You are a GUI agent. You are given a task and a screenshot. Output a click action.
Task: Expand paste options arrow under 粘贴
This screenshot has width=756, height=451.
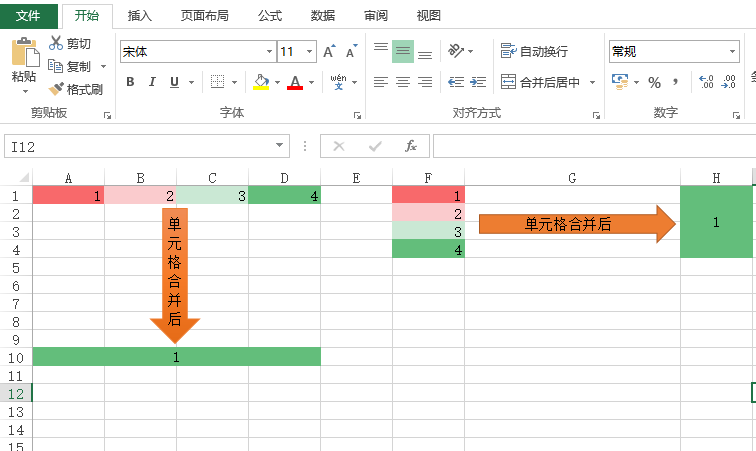coord(25,91)
